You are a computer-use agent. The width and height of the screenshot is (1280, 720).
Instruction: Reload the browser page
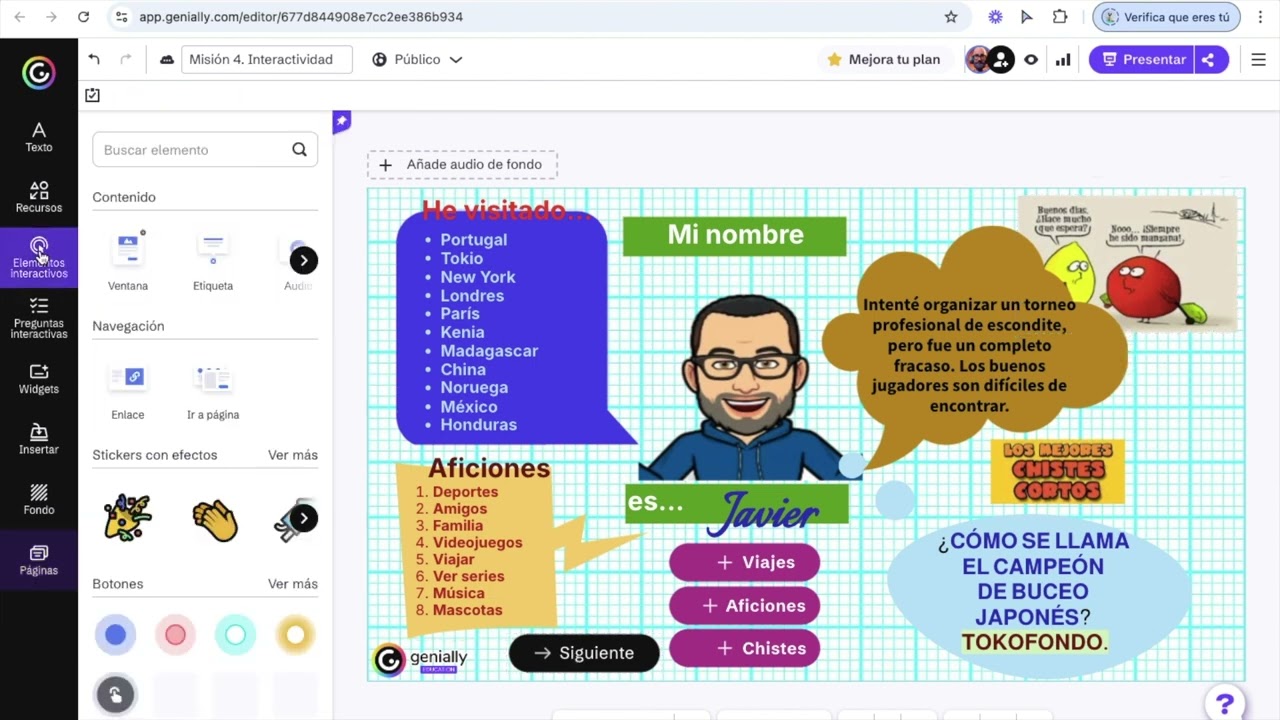click(x=83, y=17)
